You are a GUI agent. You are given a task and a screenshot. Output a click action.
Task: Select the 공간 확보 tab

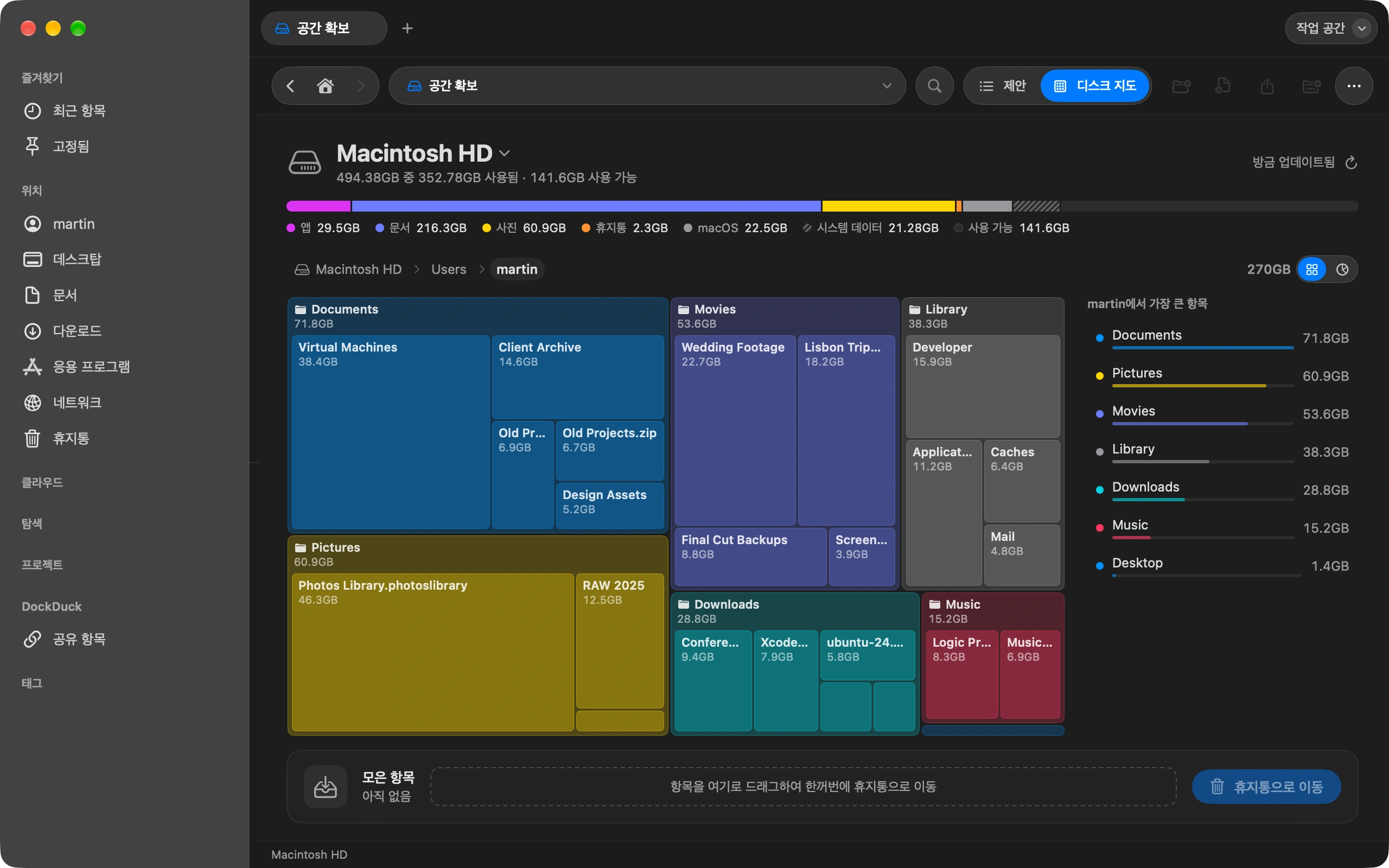324,28
